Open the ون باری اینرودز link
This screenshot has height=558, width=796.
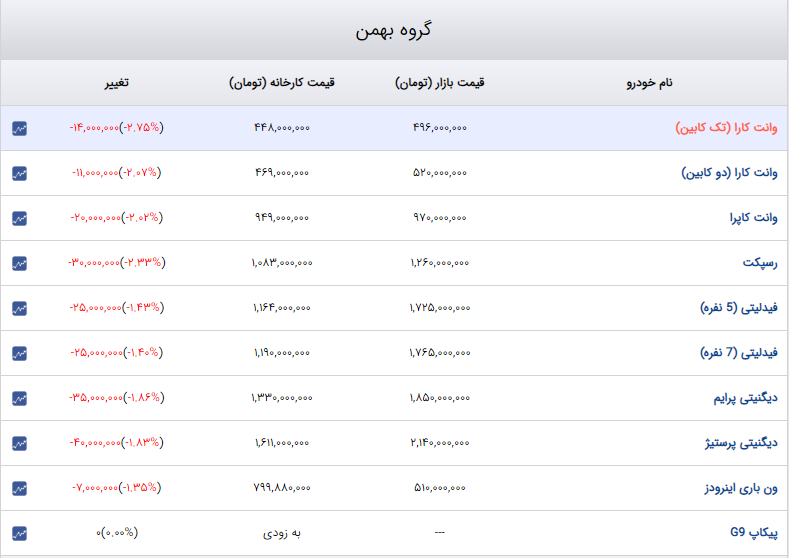click(741, 488)
